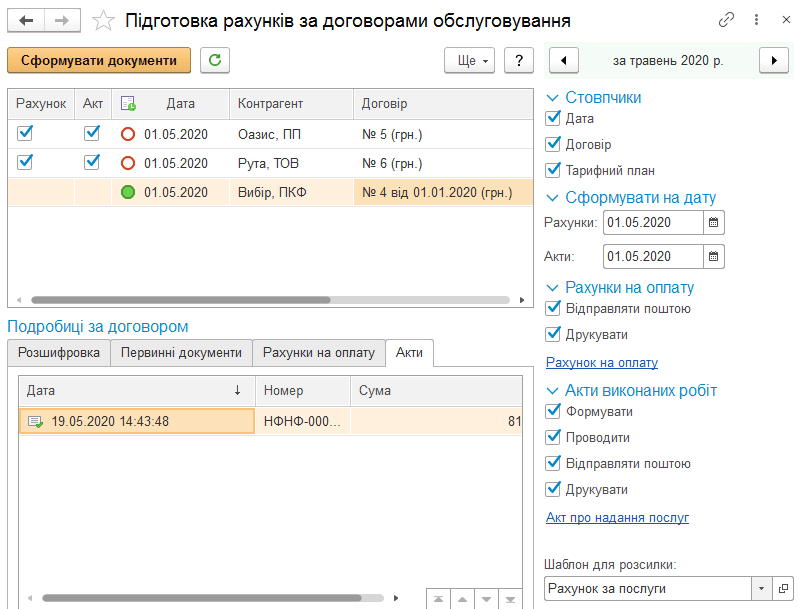Select the Акти tab
This screenshot has width=799, height=609.
(x=410, y=353)
